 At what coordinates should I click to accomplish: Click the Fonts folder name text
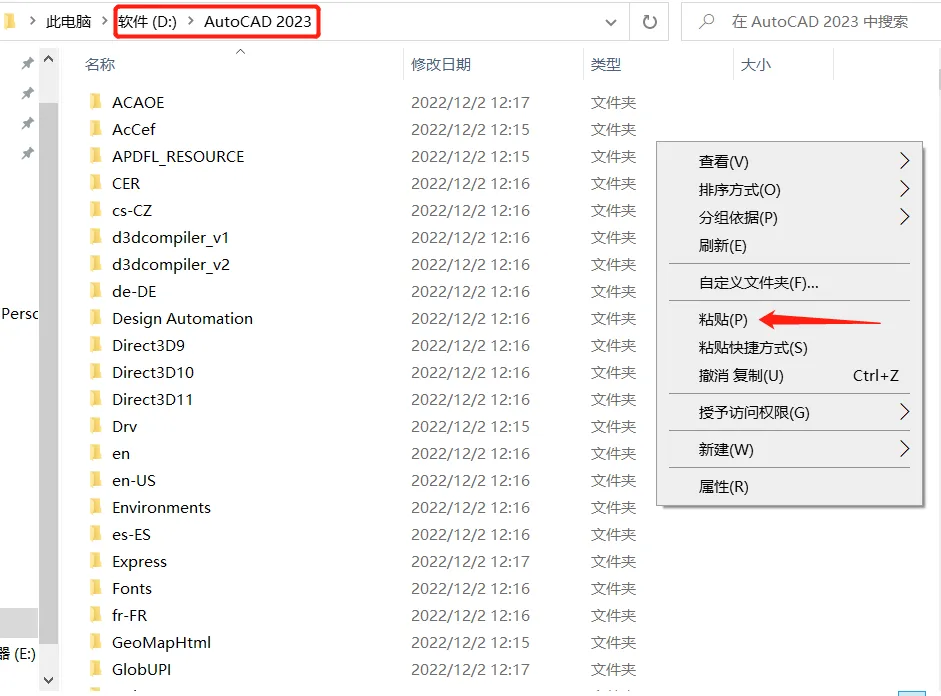coord(132,589)
